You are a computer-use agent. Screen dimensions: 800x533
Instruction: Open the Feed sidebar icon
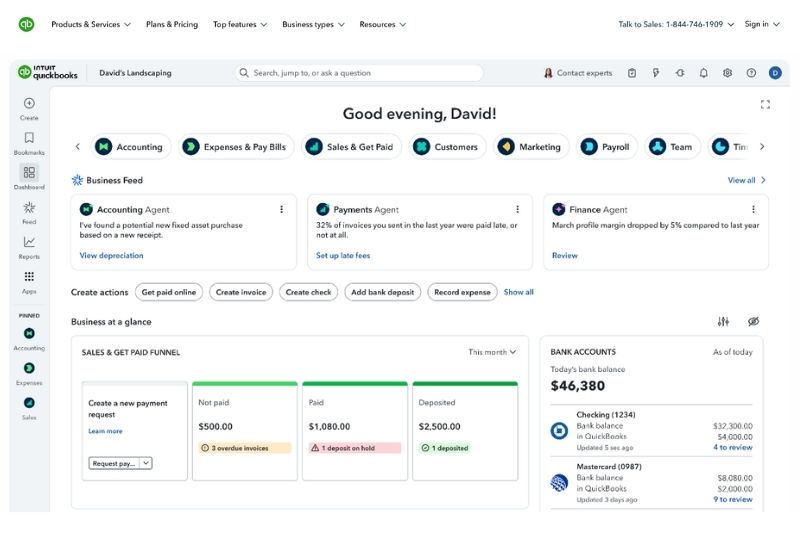point(29,208)
